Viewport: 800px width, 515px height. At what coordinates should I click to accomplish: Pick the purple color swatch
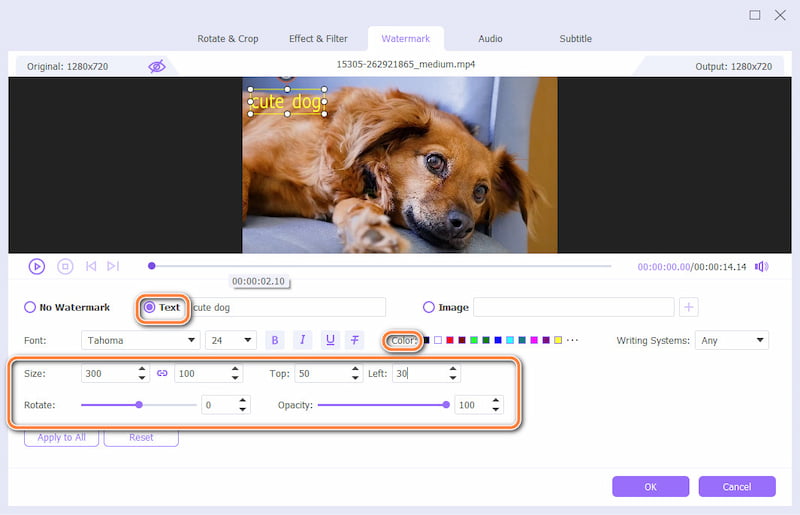point(546,340)
